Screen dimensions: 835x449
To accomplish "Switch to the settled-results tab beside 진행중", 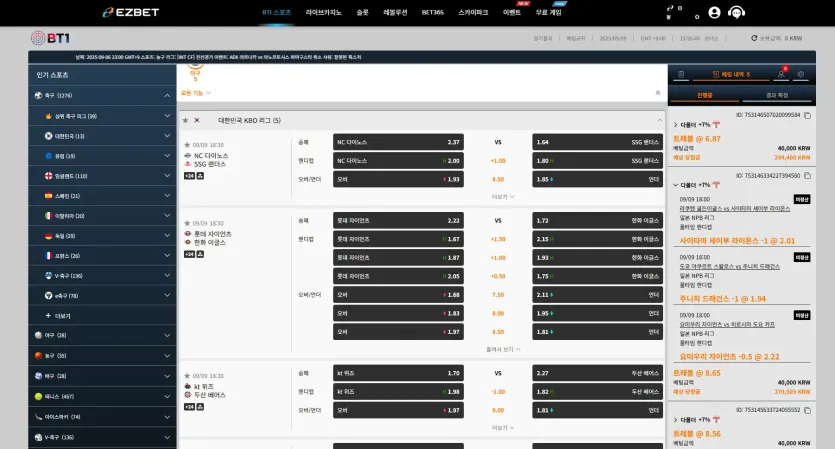I will point(776,95).
